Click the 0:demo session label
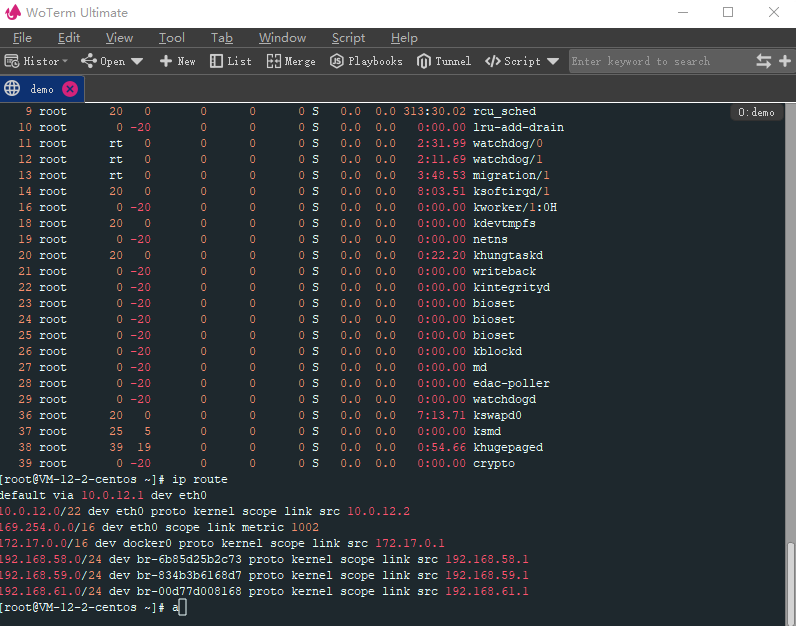The height and width of the screenshot is (626, 796). (756, 113)
